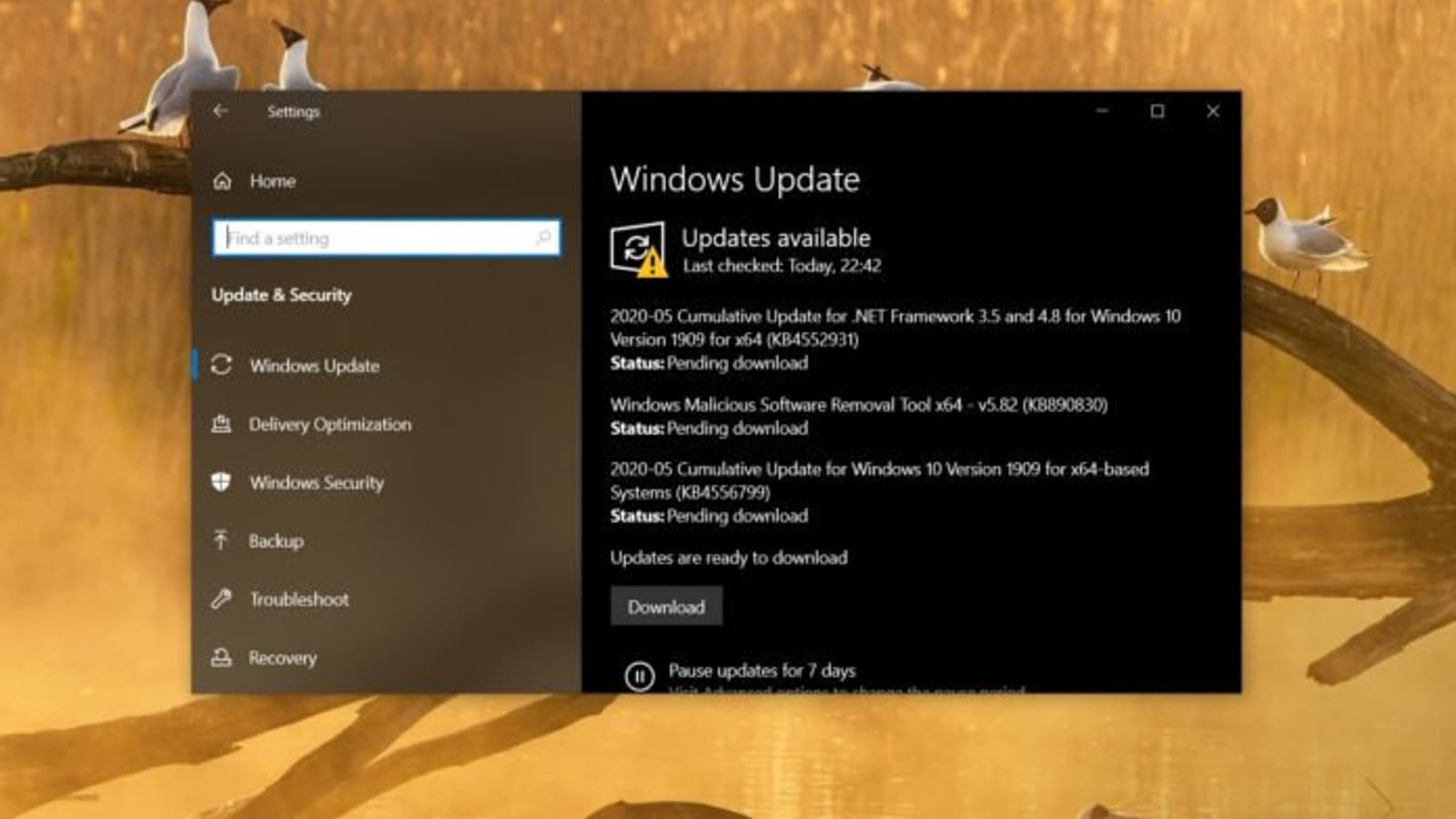Image resolution: width=1456 pixels, height=819 pixels.
Task: Close the Settings window
Action: pos(1213,111)
